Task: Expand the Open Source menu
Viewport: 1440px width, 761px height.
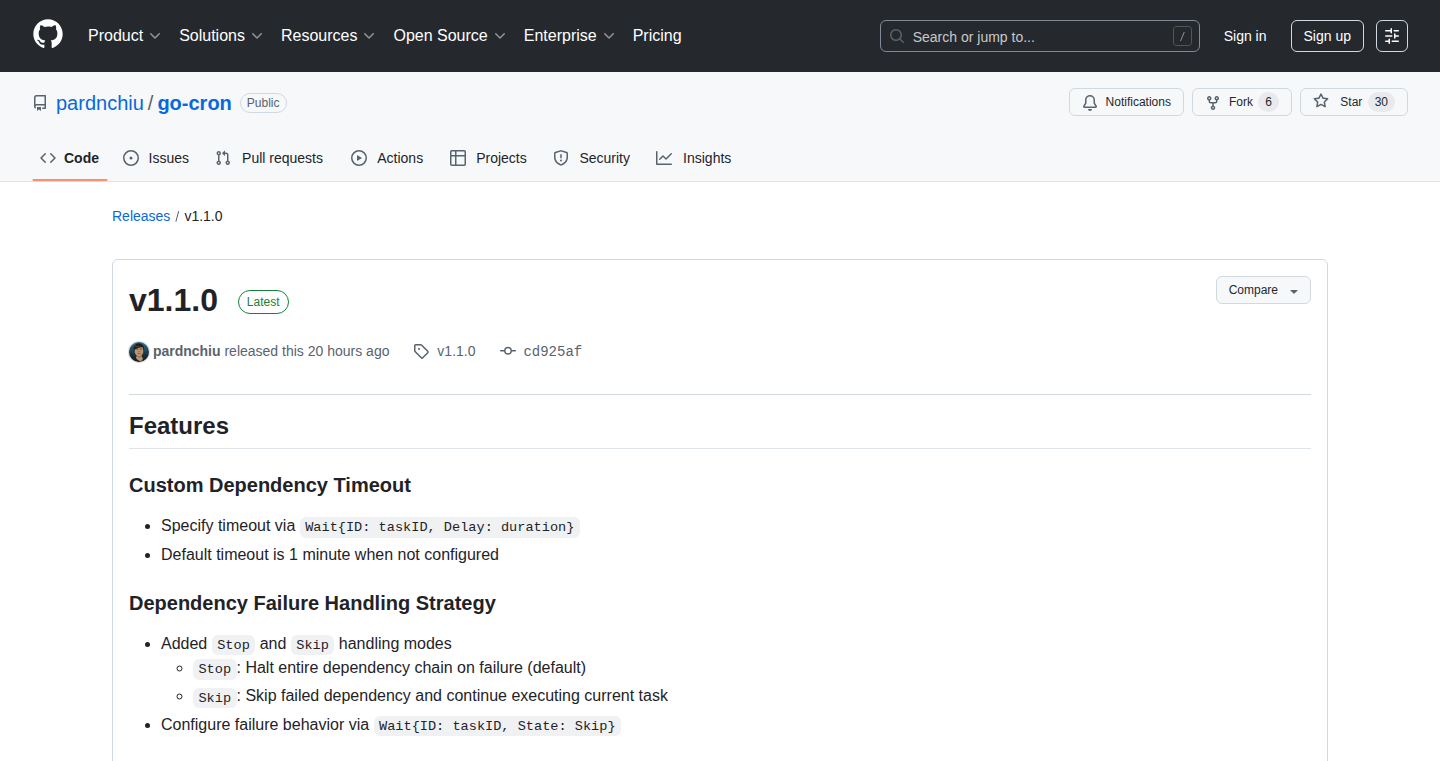Action: [x=450, y=35]
